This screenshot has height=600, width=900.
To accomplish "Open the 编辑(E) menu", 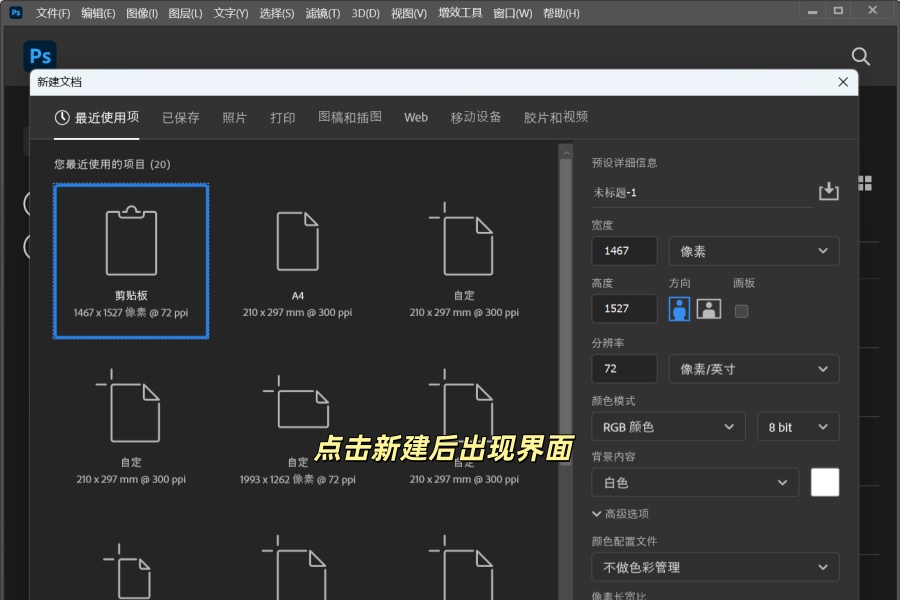I will point(98,13).
